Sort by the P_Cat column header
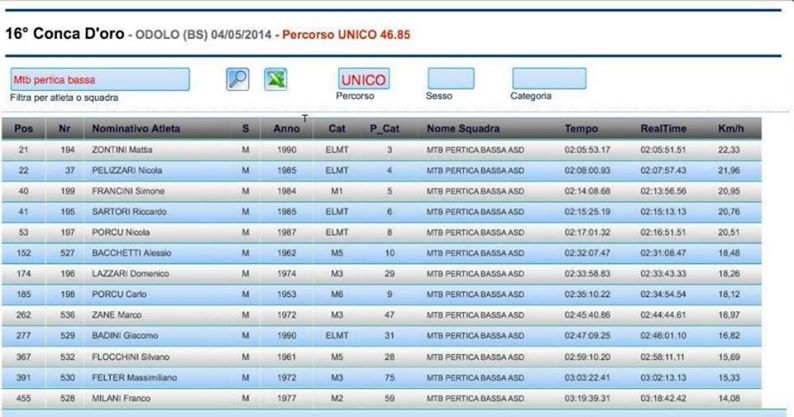 [x=385, y=129]
